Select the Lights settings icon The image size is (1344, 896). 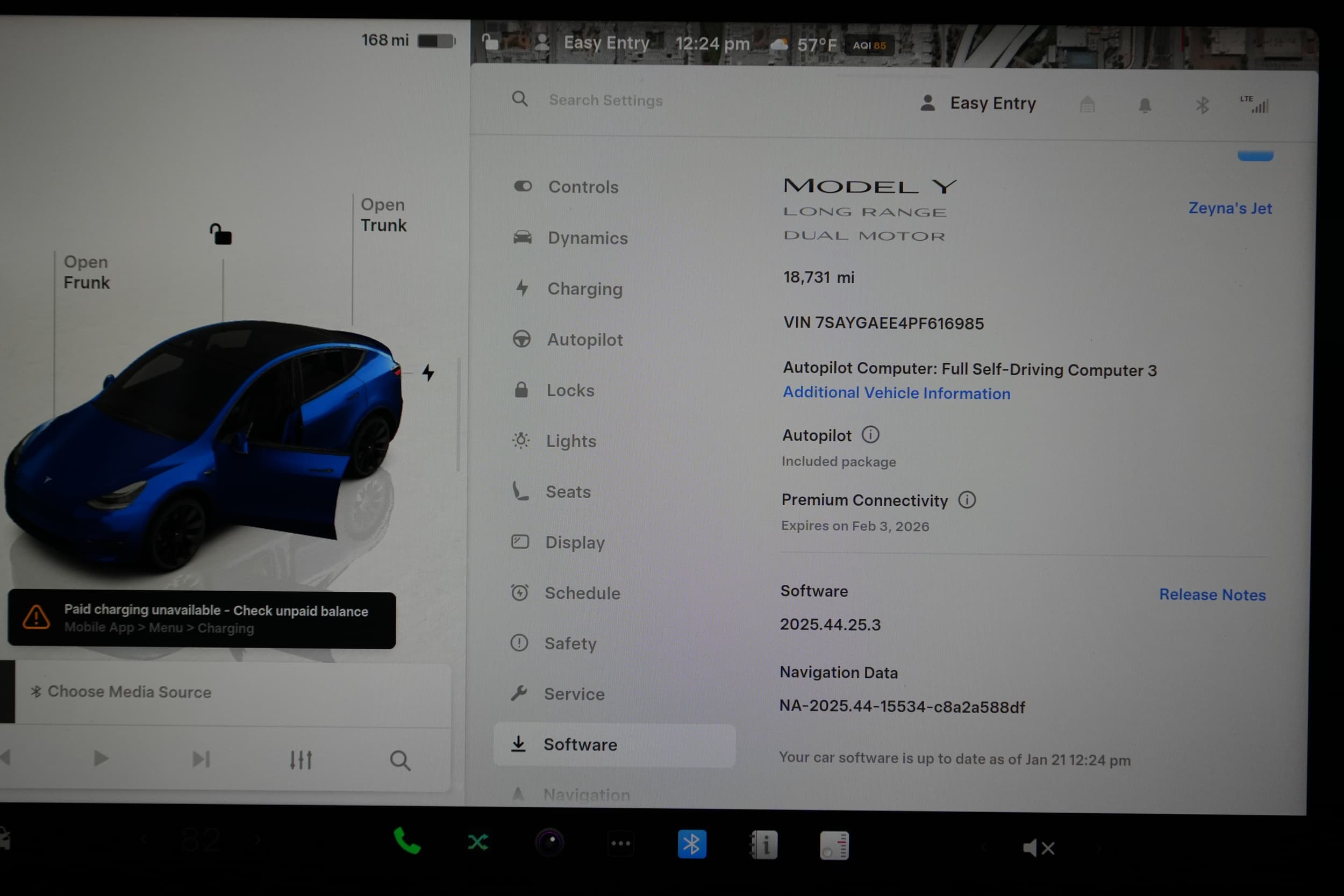[x=520, y=441]
